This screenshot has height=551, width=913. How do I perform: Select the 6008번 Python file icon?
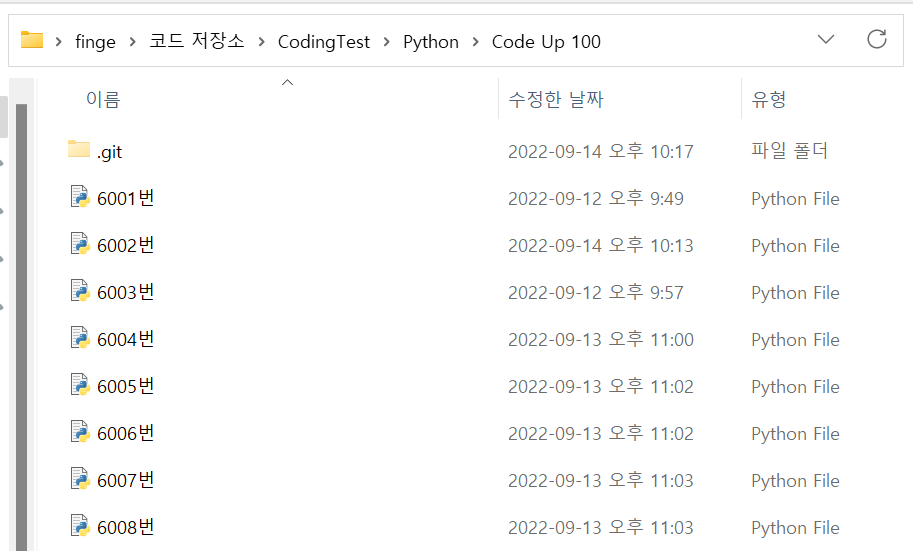tap(80, 525)
